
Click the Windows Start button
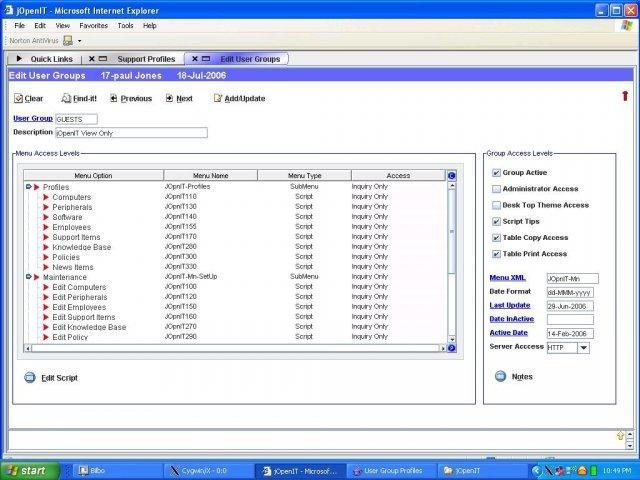30,471
